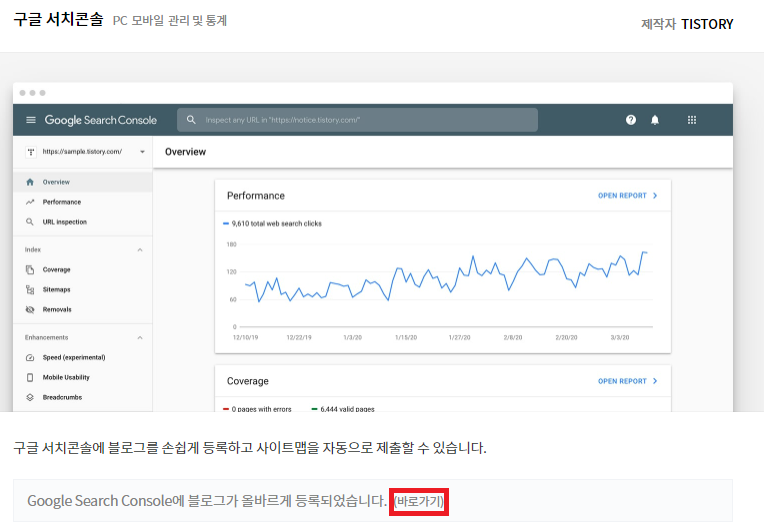Screen dimensions: 764x528
Task: Click the arrow beside Performance OPEN REPORT
Action: click(x=655, y=195)
